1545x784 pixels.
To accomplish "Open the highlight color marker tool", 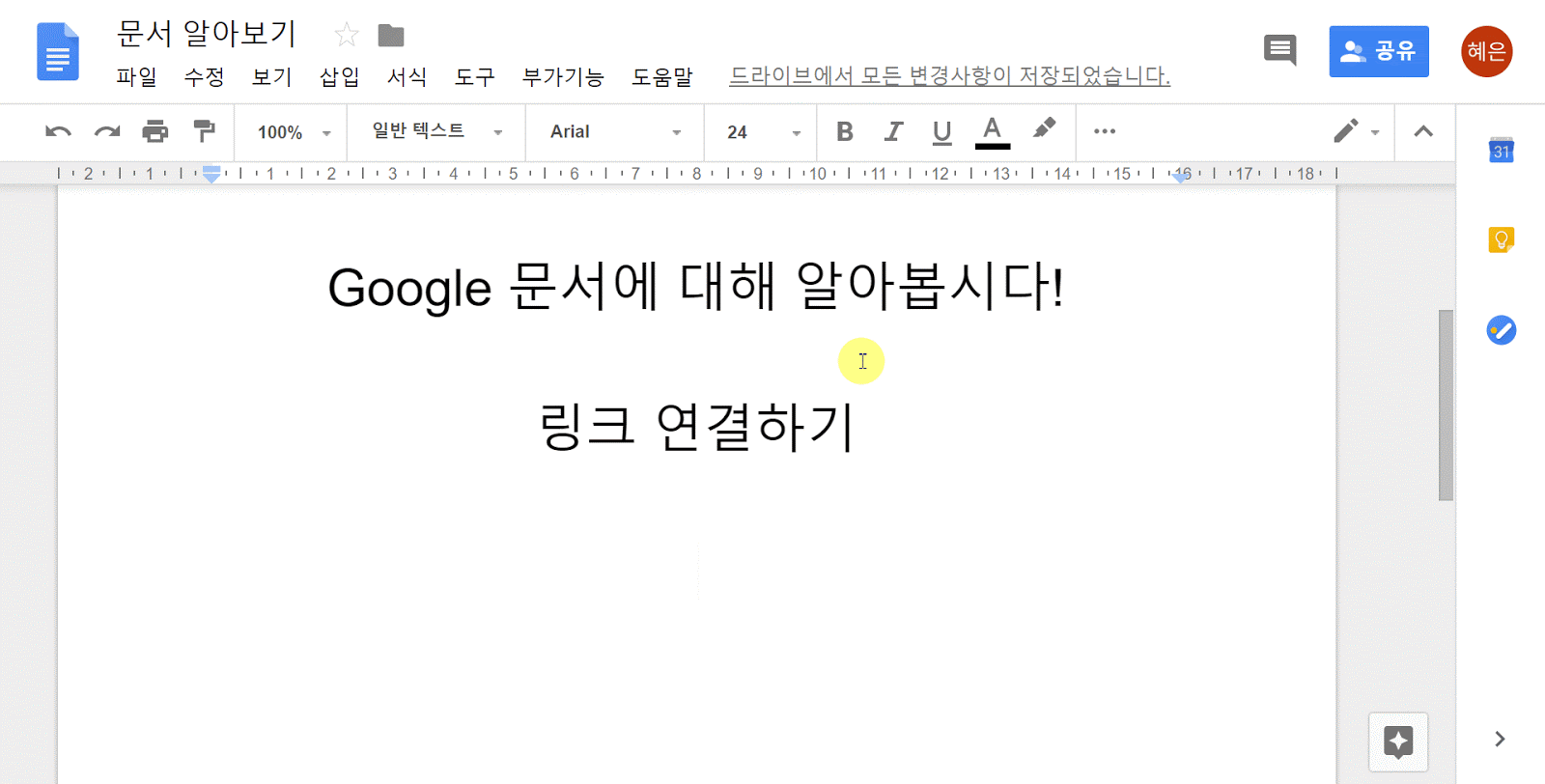I will pos(1044,129).
